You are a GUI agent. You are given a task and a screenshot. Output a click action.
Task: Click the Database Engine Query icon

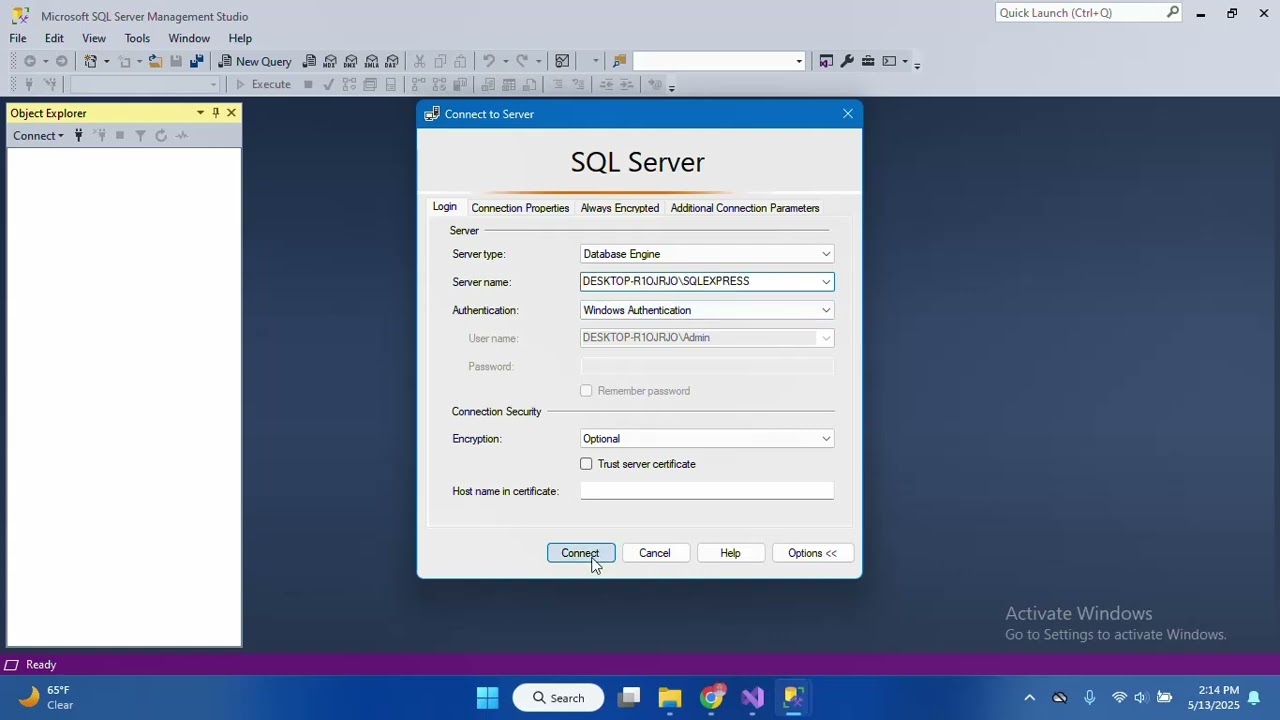(310, 61)
